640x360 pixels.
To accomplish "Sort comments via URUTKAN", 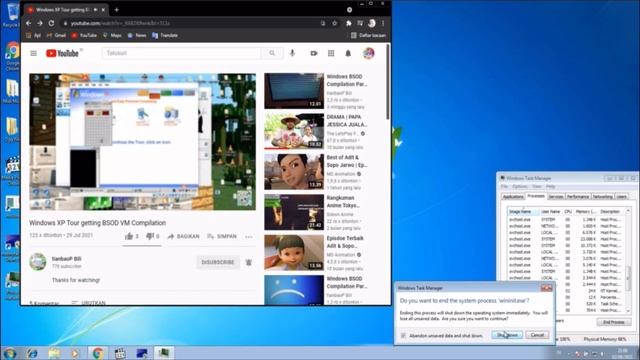I will (89, 303).
